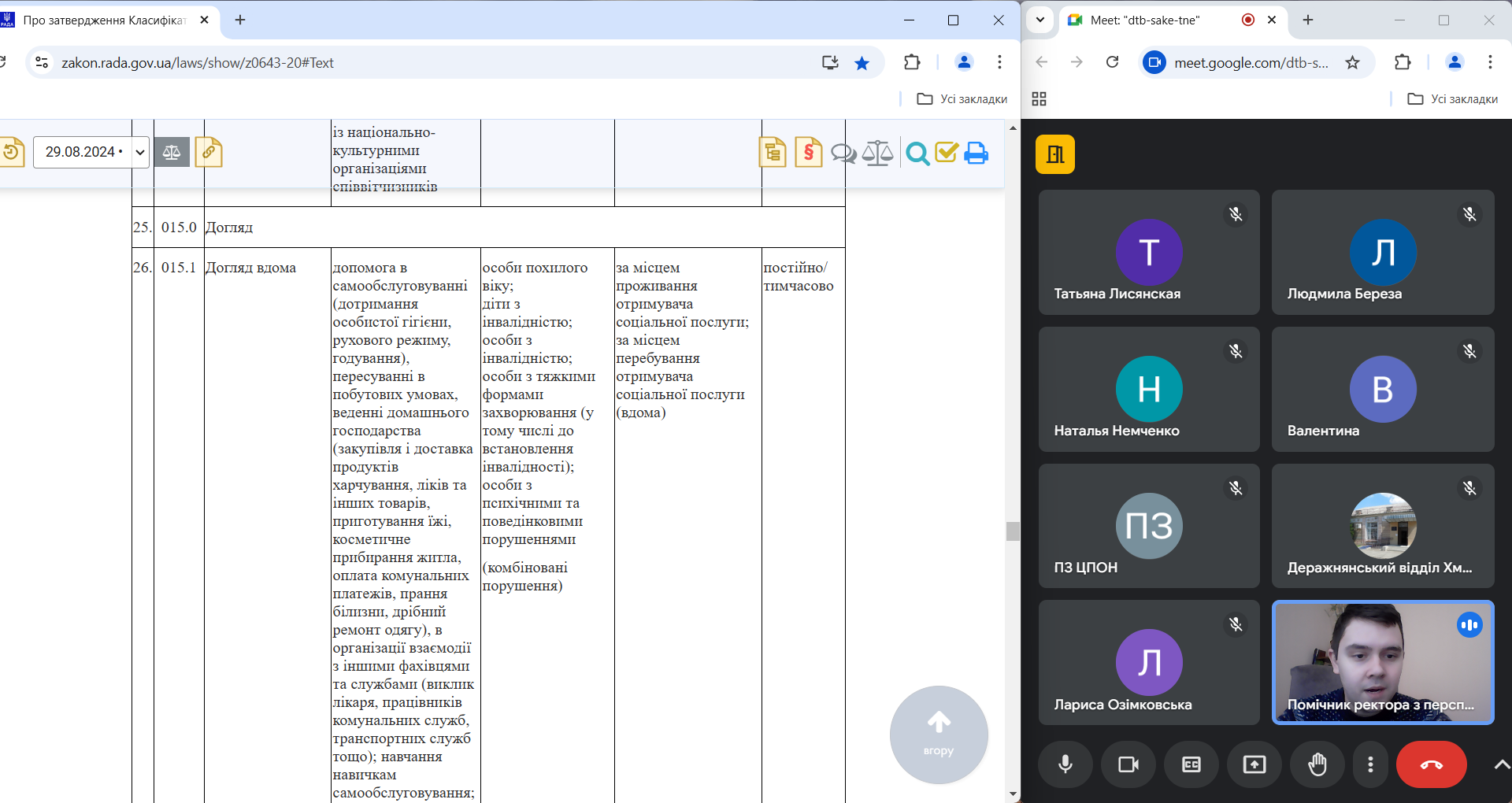The height and width of the screenshot is (803, 1512).
Task: Click scrollbar down arrow on rada page
Action: point(1013,794)
